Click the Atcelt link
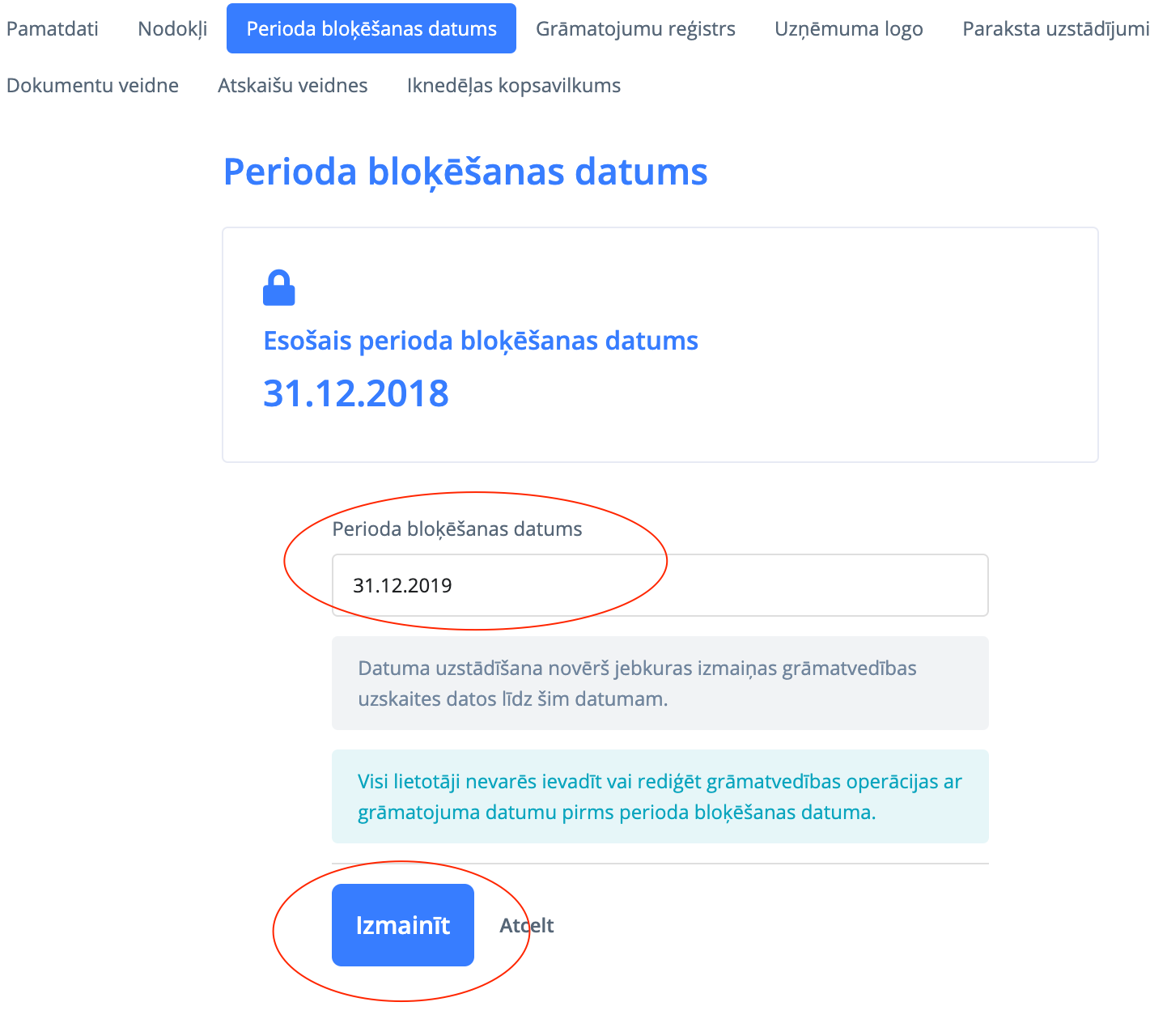Image resolution: width=1167 pixels, height=1036 pixels. click(527, 925)
